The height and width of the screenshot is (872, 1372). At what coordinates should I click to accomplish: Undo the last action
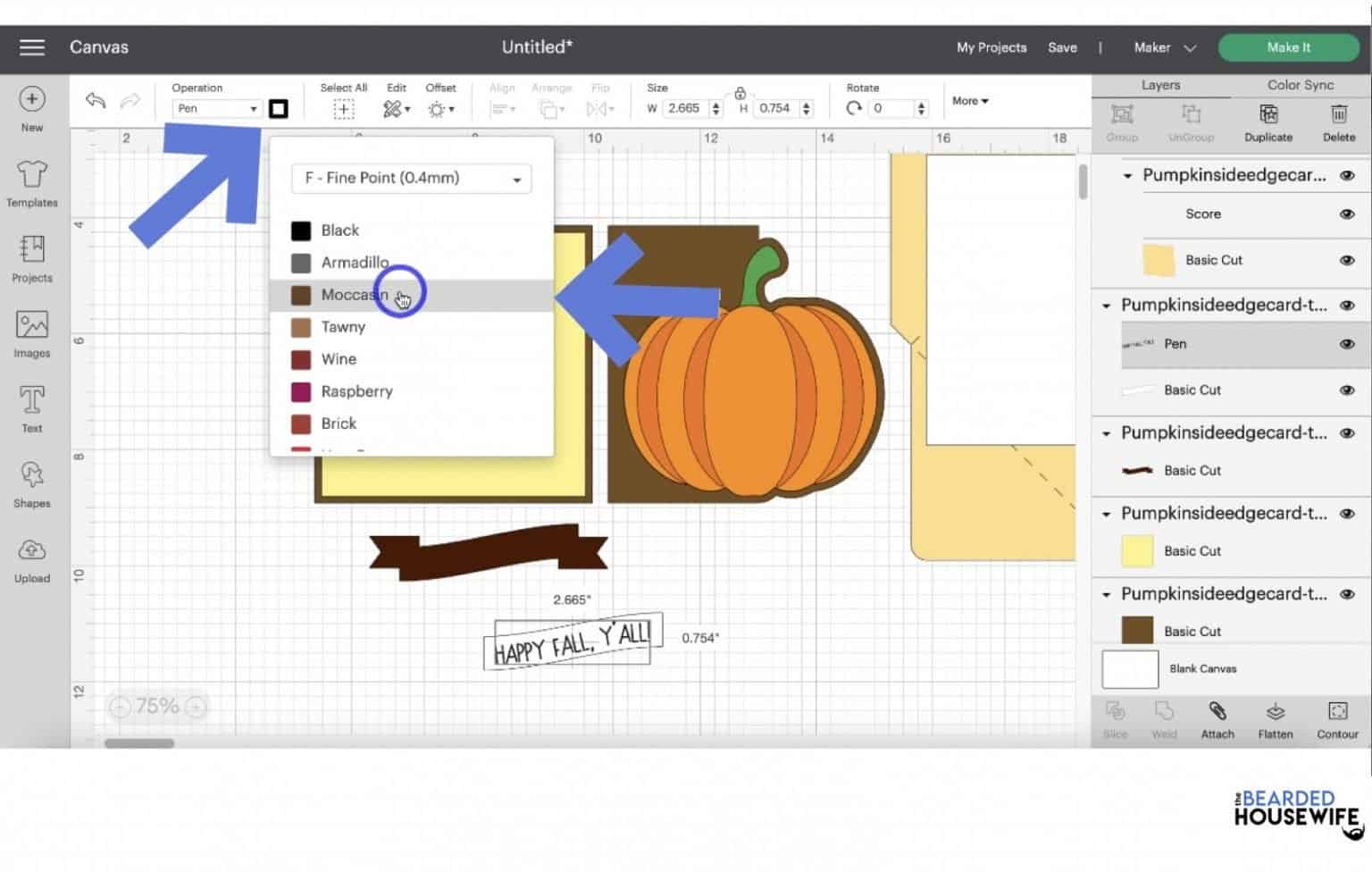tap(96, 101)
